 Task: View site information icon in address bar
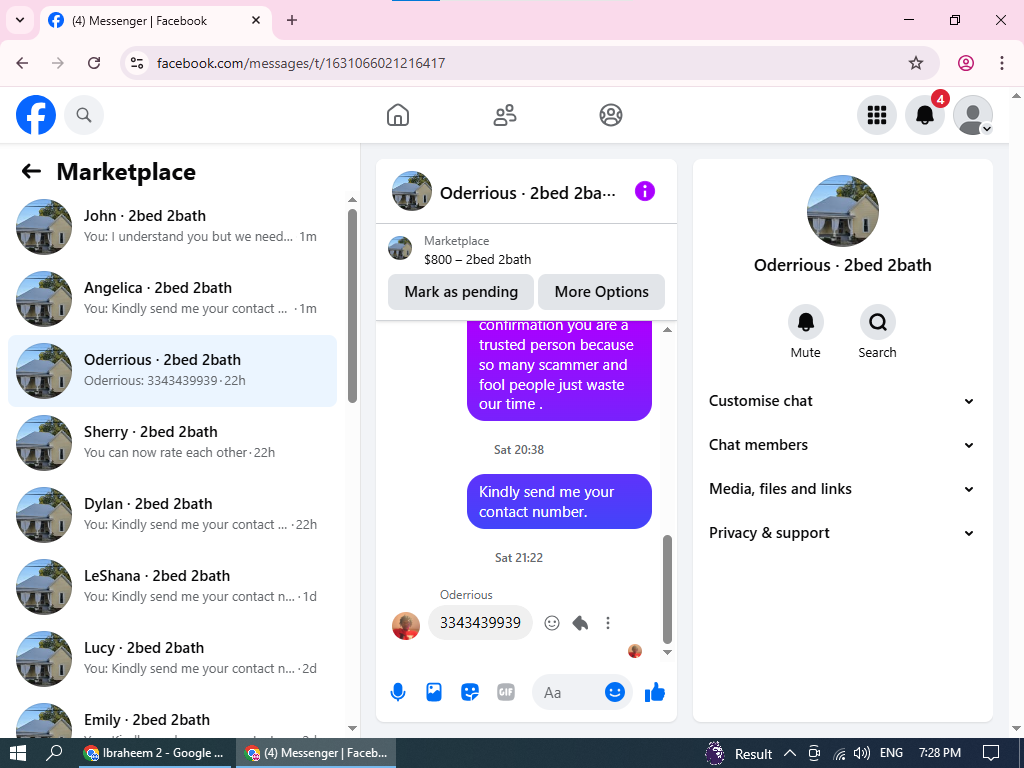[x=137, y=63]
